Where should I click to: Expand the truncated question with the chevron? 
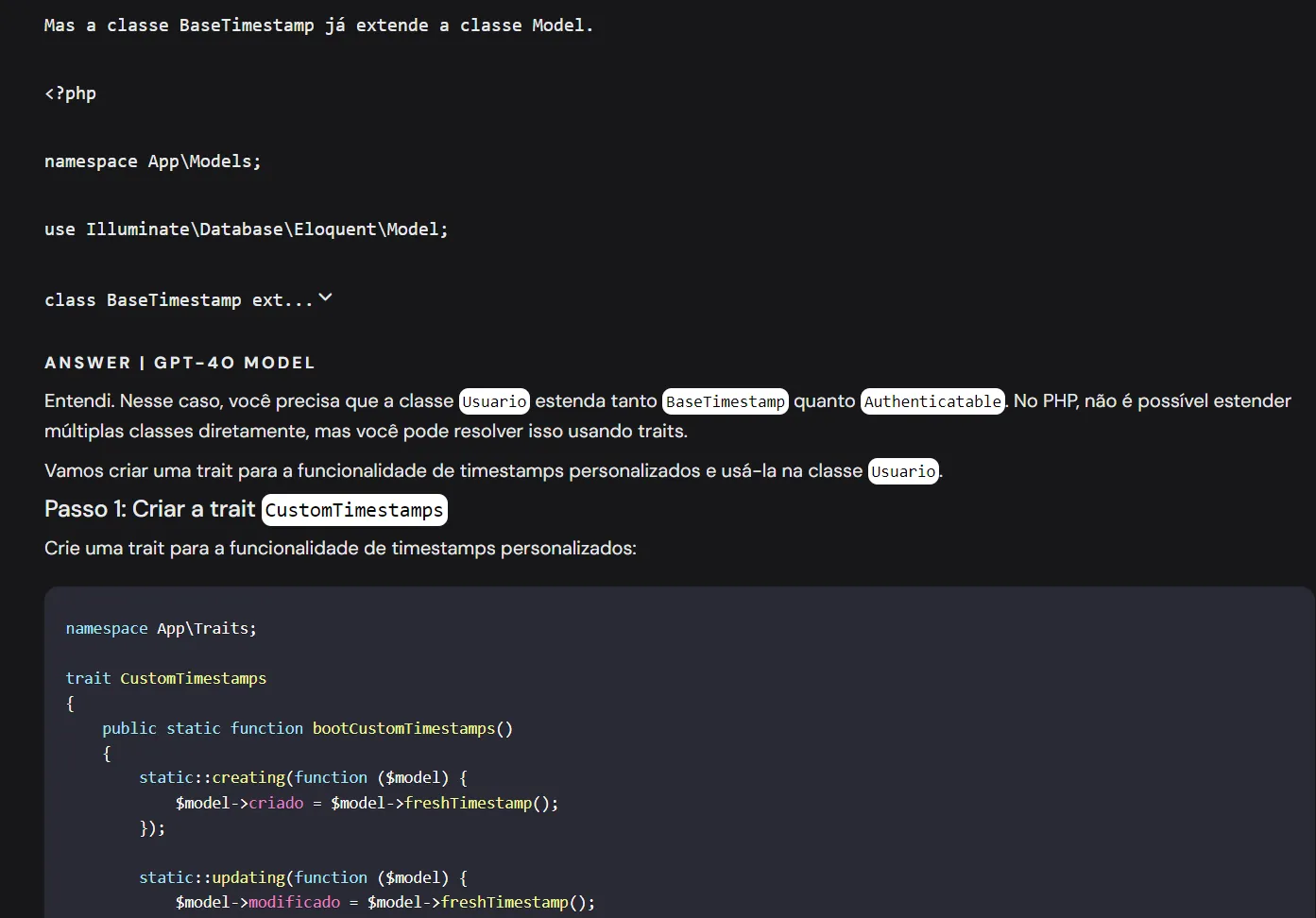(x=325, y=298)
